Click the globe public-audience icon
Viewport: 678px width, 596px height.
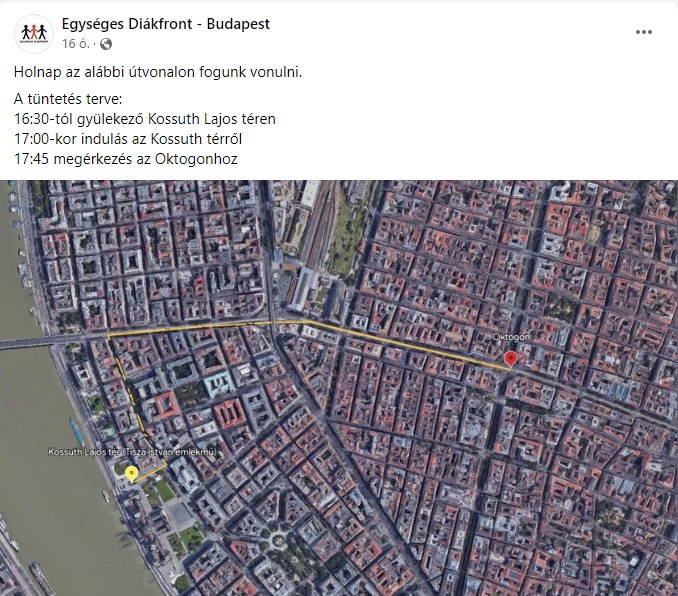click(106, 44)
